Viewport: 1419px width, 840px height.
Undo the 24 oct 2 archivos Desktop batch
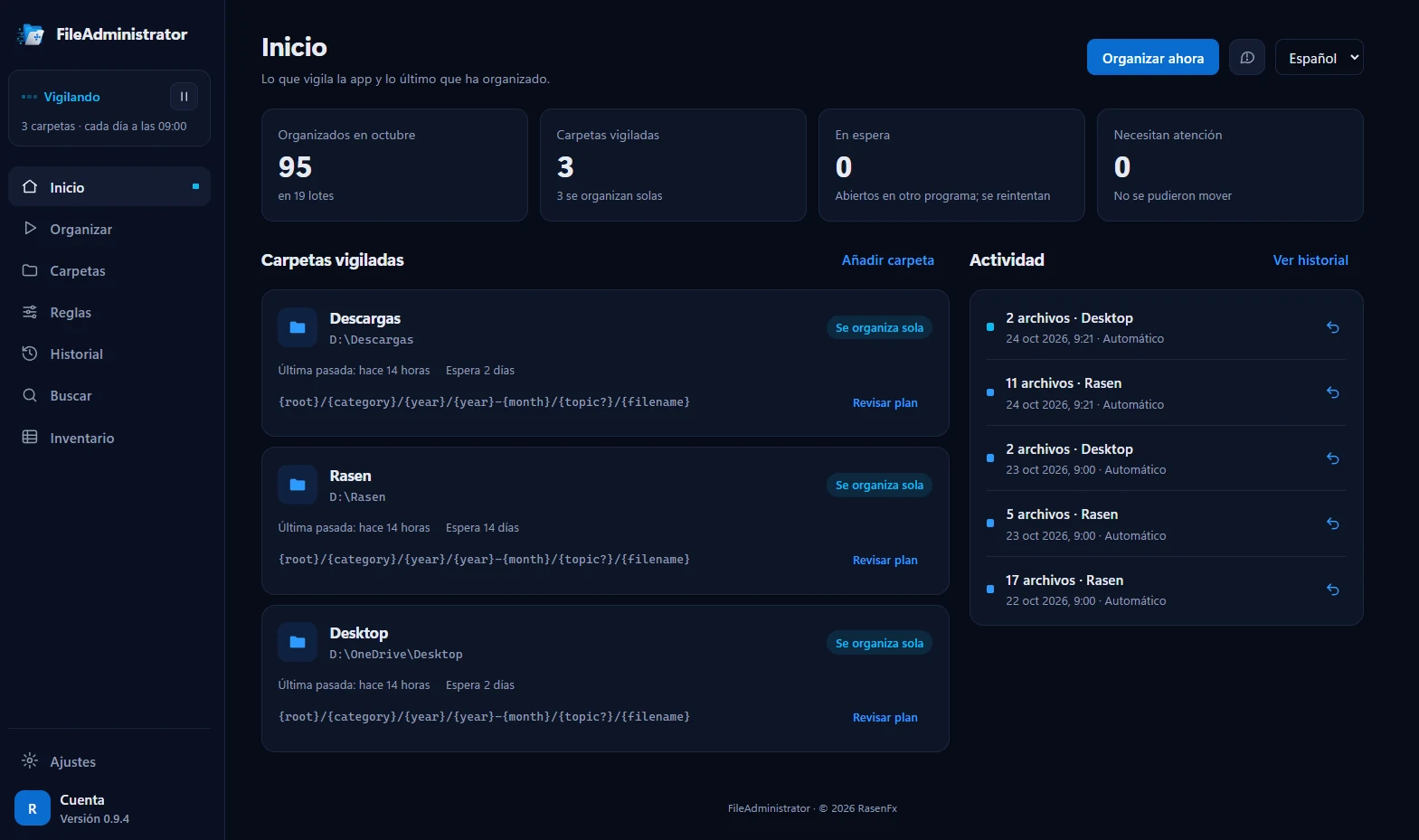click(1332, 327)
